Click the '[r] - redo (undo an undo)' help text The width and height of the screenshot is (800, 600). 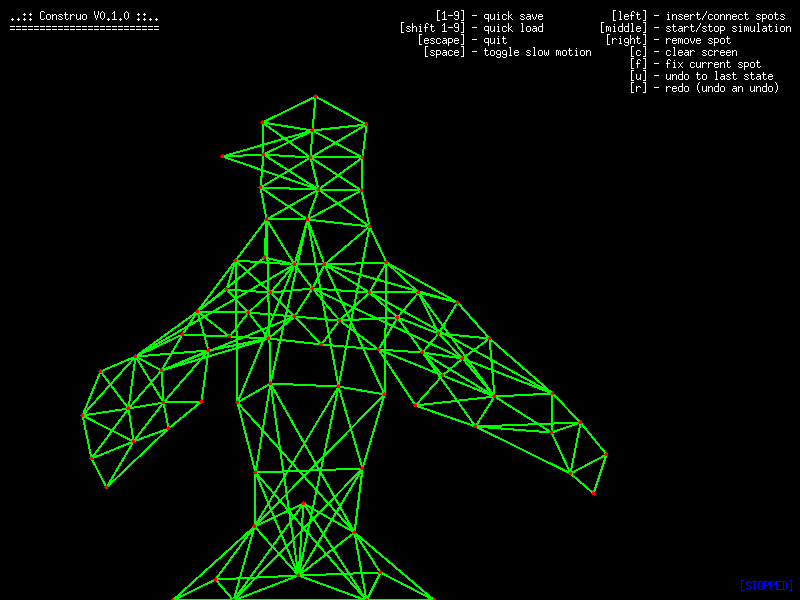tap(704, 89)
